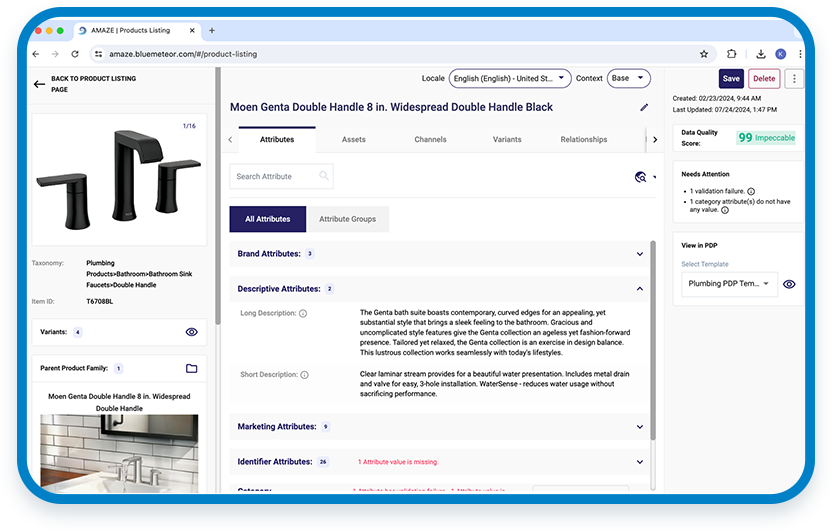Screen dimensions: 832x531
Task: Click the attribute search filter icon
Action: pos(640,177)
